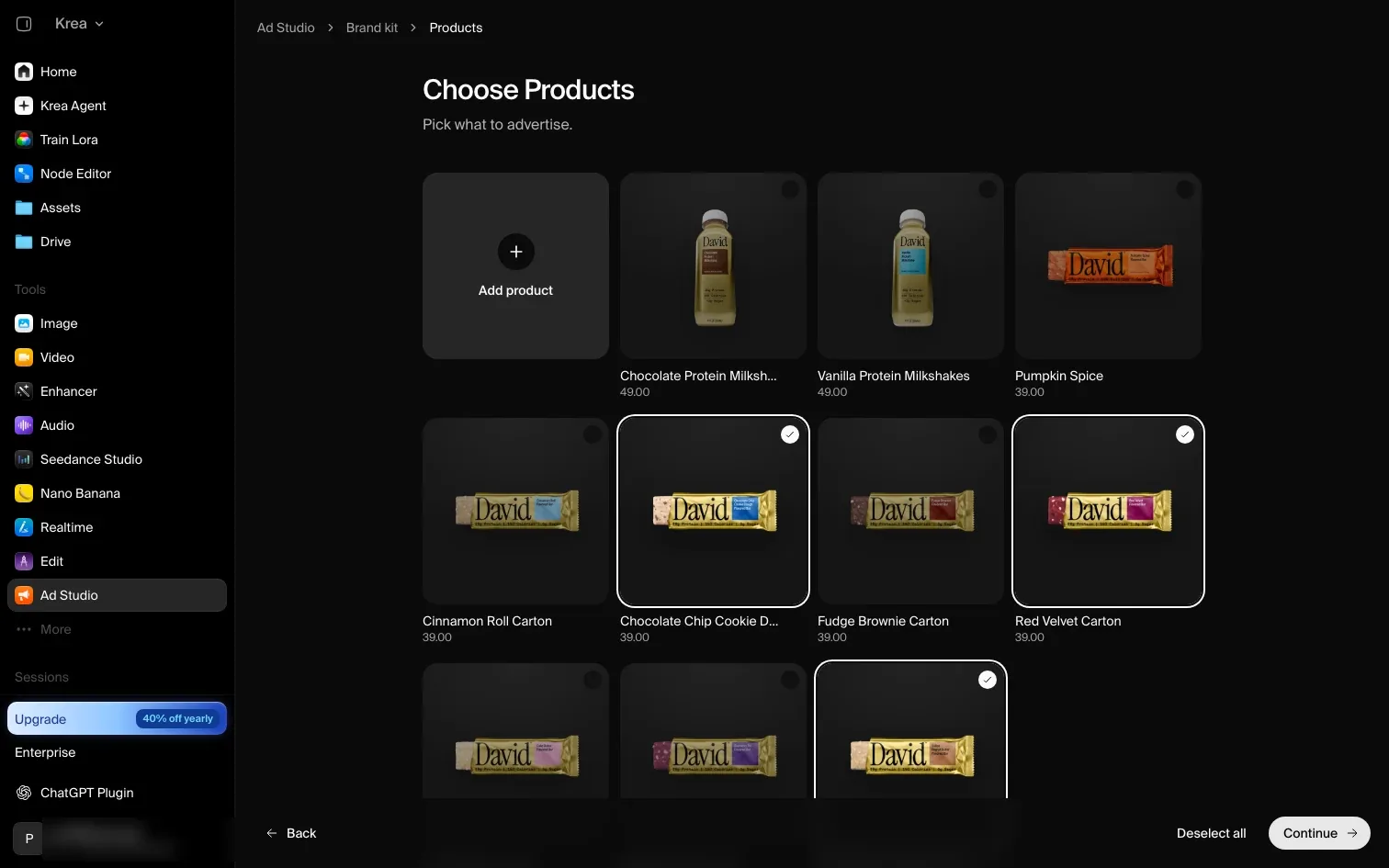Go to Ad Studio breadcrumb
The width and height of the screenshot is (1389, 868).
pos(286,28)
